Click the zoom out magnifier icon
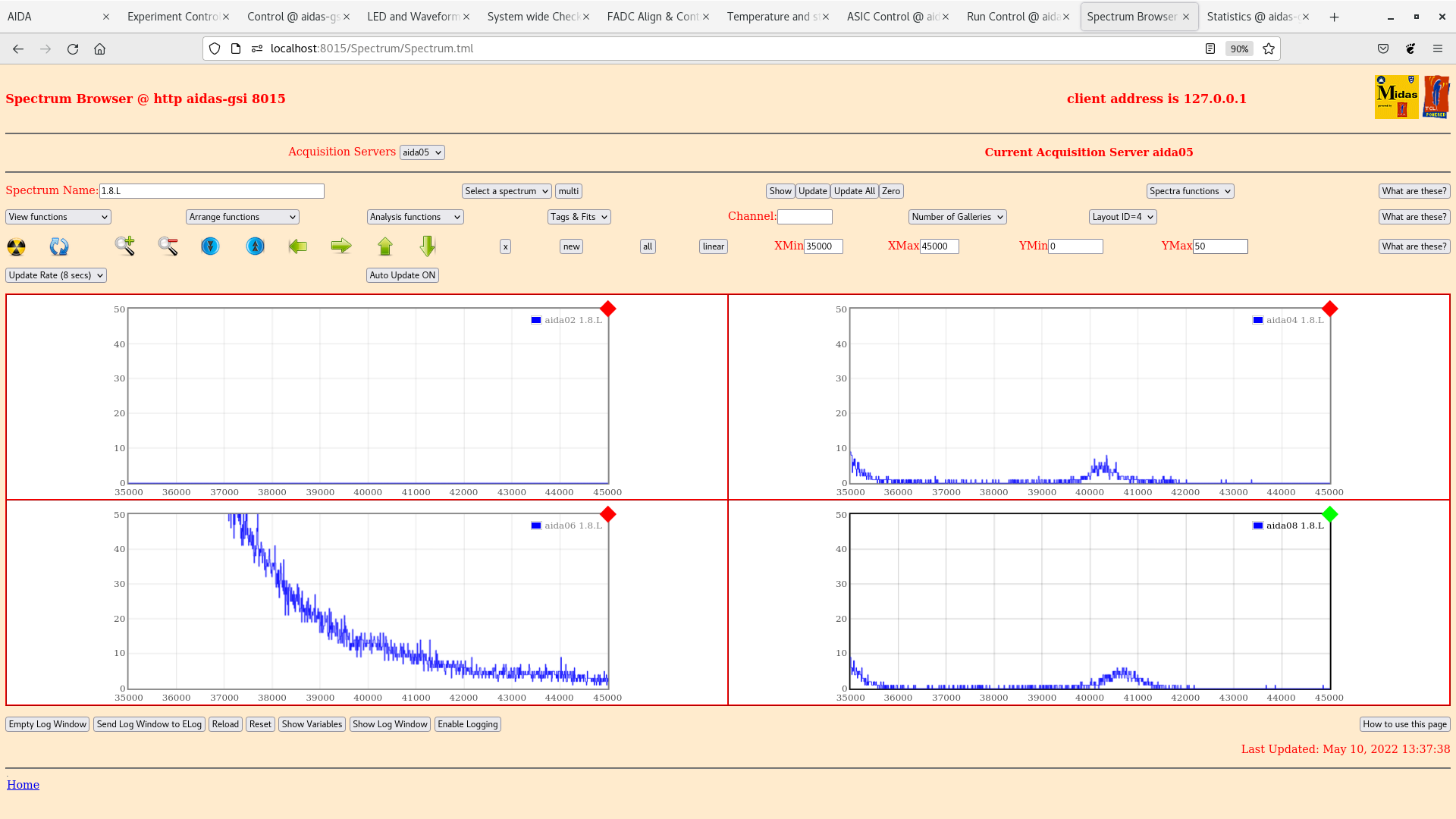Screen dimensions: 1456x819 coord(168,246)
